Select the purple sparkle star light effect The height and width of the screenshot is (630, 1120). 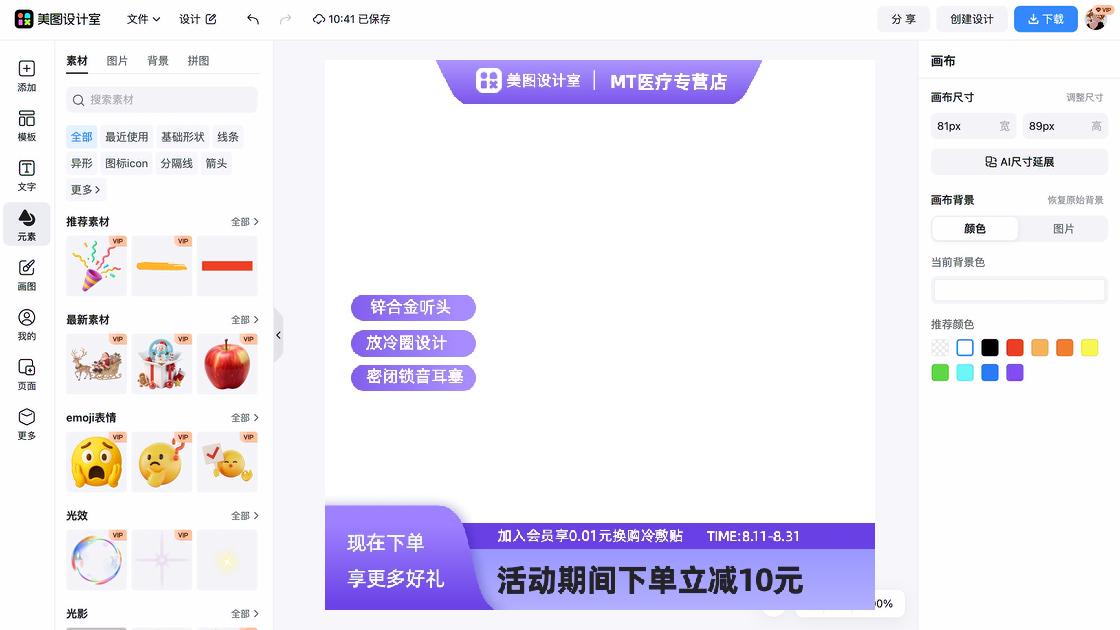pos(162,559)
